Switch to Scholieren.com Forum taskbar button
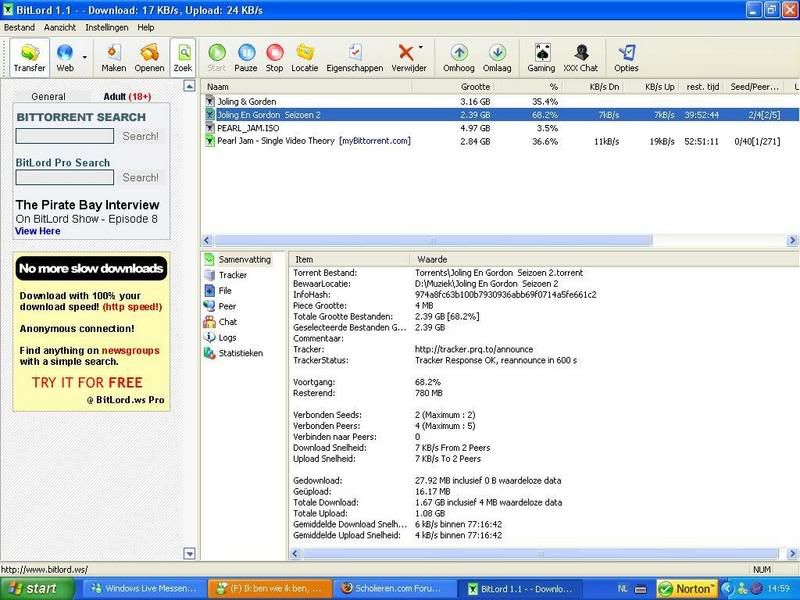800x600 pixels. [393, 589]
